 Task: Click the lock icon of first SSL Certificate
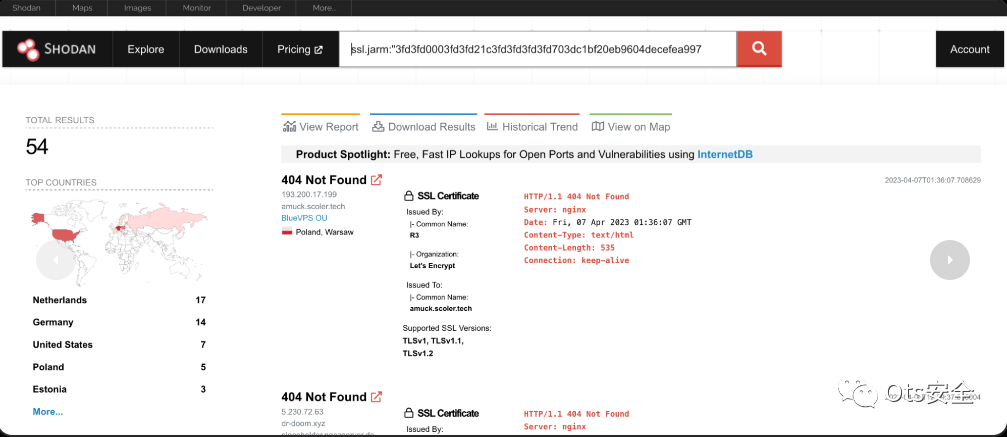[x=408, y=196]
